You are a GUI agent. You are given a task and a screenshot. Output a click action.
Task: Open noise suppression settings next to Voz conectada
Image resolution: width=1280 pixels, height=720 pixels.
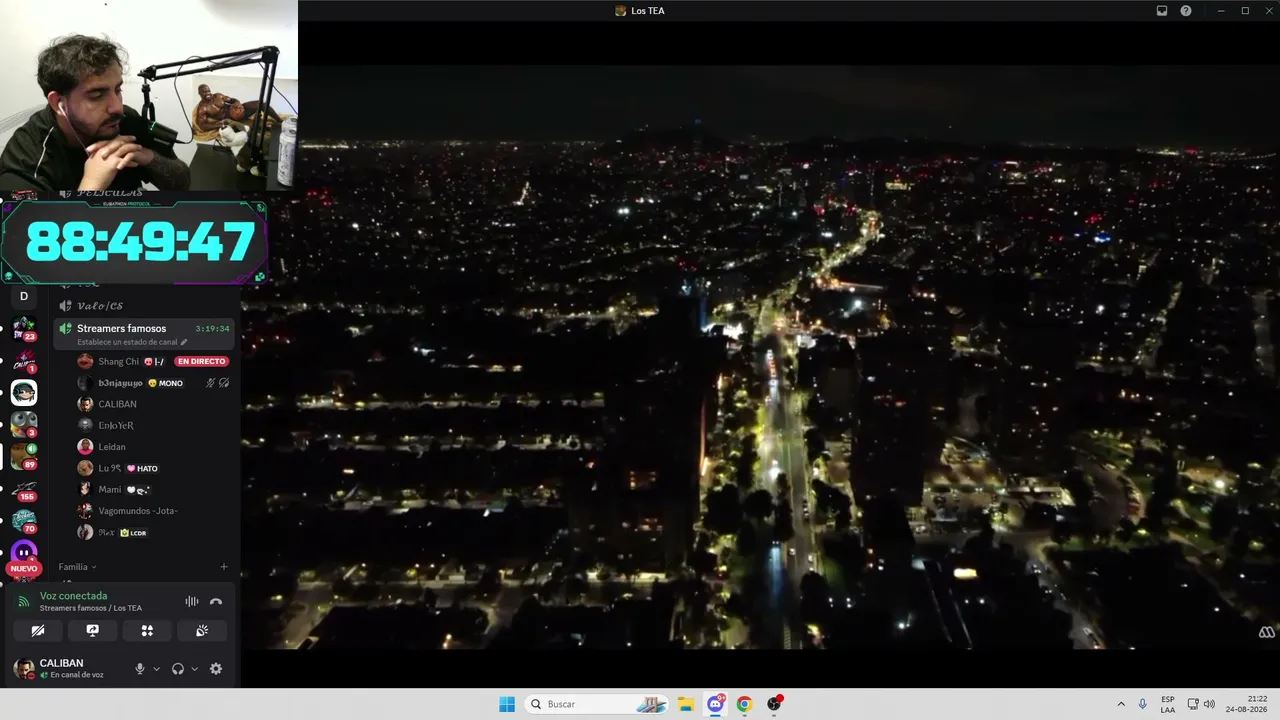191,601
